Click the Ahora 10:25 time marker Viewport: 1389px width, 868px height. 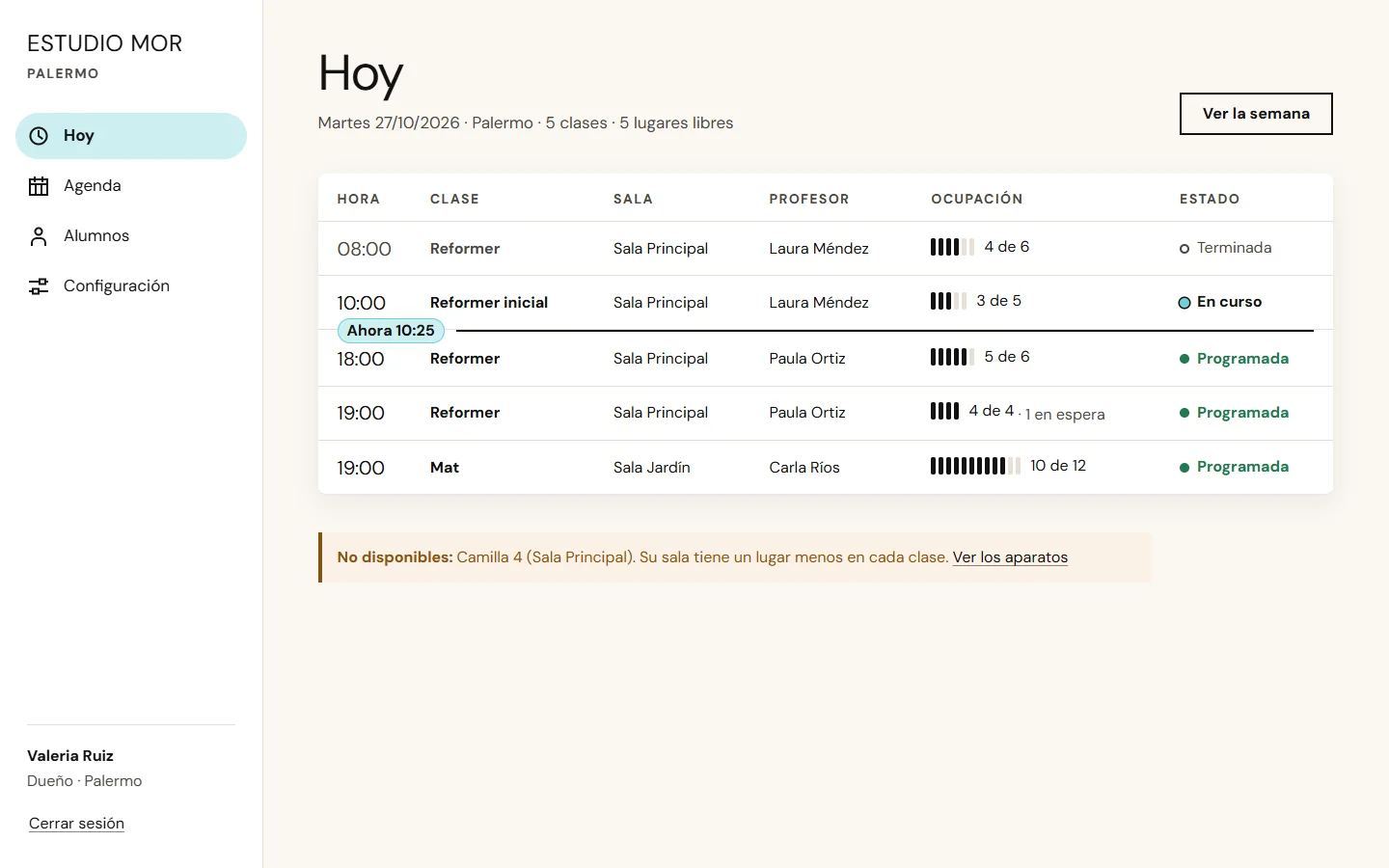click(391, 331)
